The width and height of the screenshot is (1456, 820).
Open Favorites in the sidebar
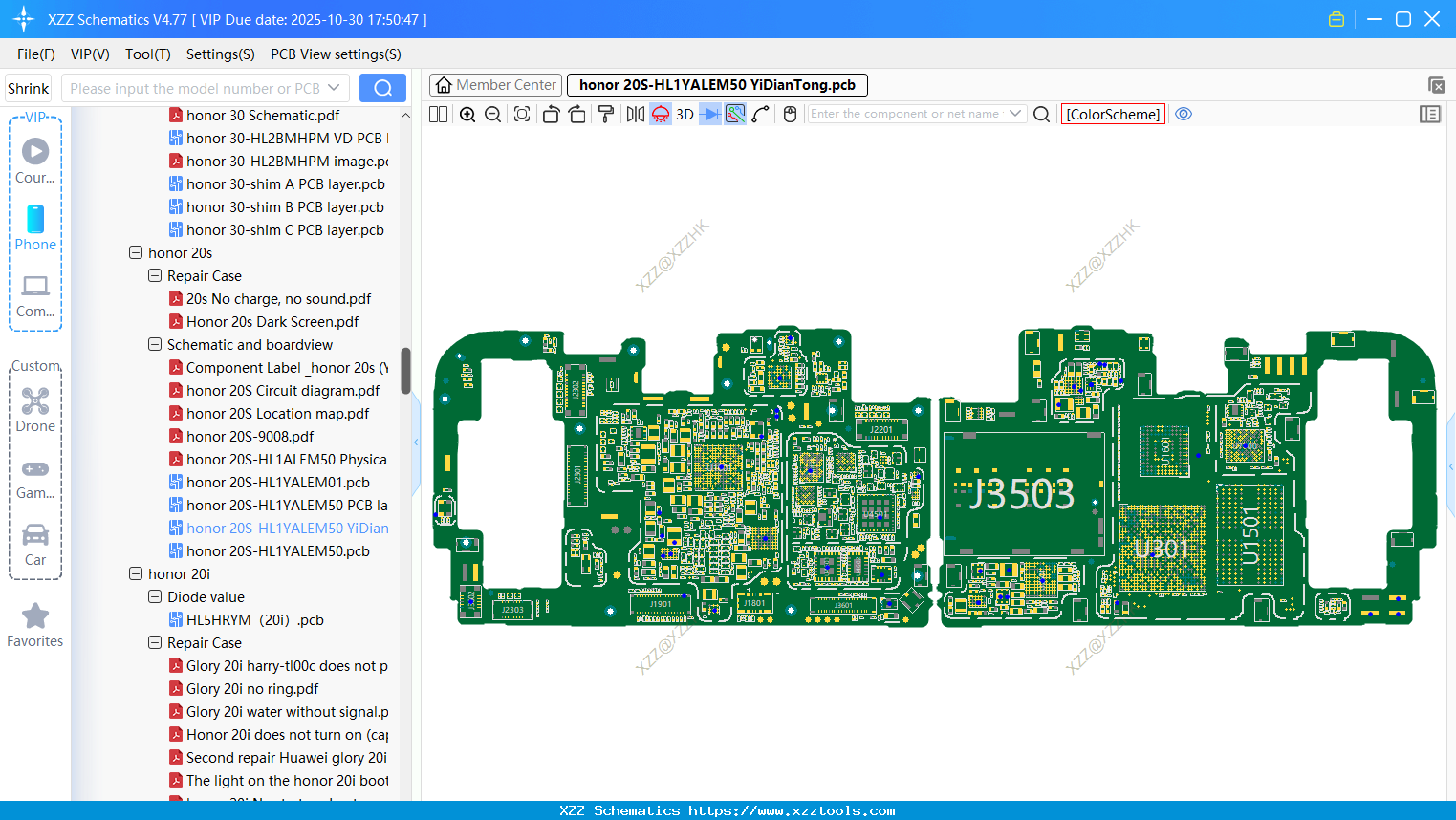(35, 626)
